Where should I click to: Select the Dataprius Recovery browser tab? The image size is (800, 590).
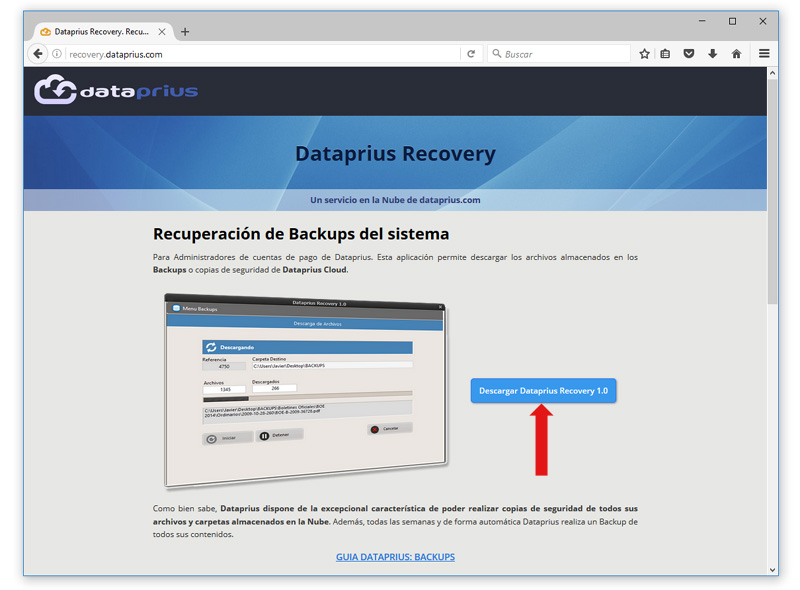(103, 32)
